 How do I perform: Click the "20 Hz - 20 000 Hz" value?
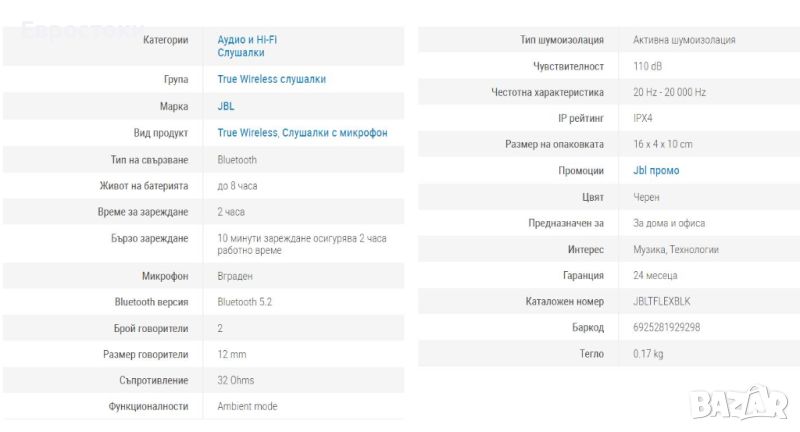point(670,92)
